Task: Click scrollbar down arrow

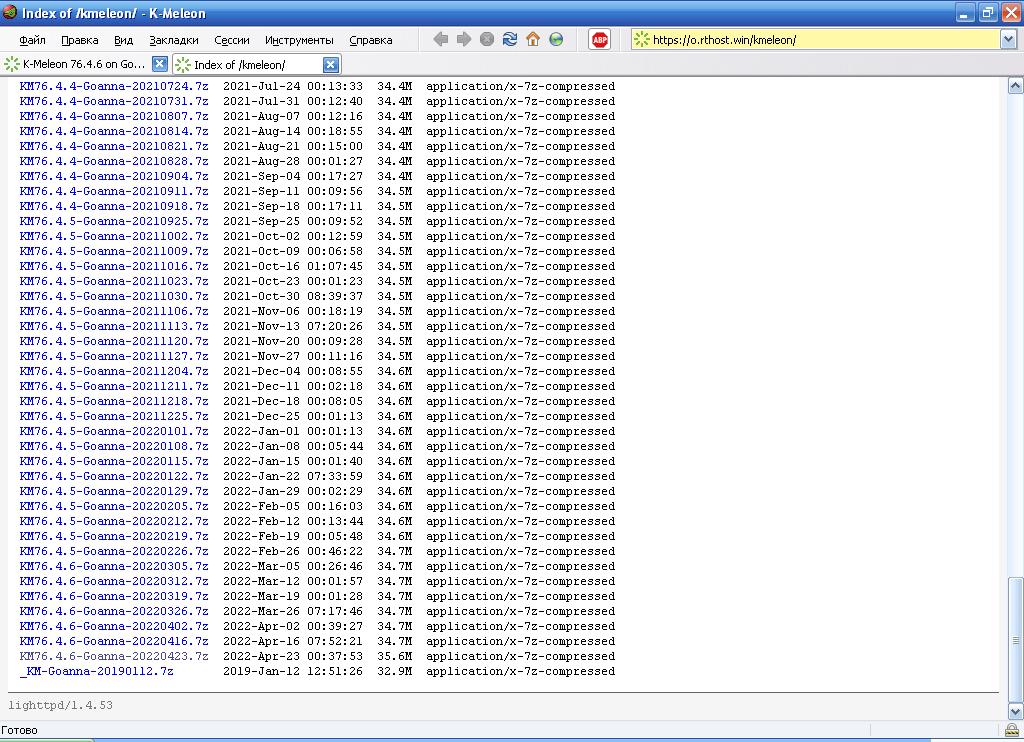Action: click(1016, 711)
